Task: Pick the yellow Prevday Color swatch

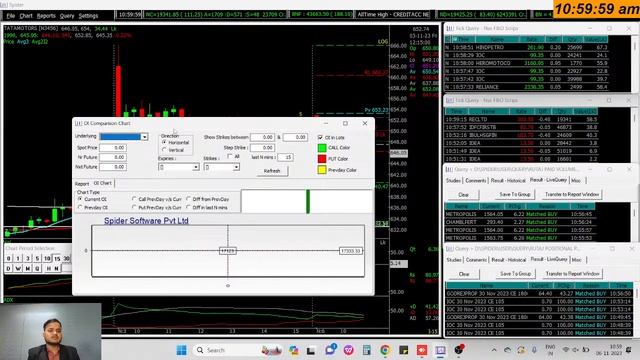Action: pyautogui.click(x=322, y=170)
